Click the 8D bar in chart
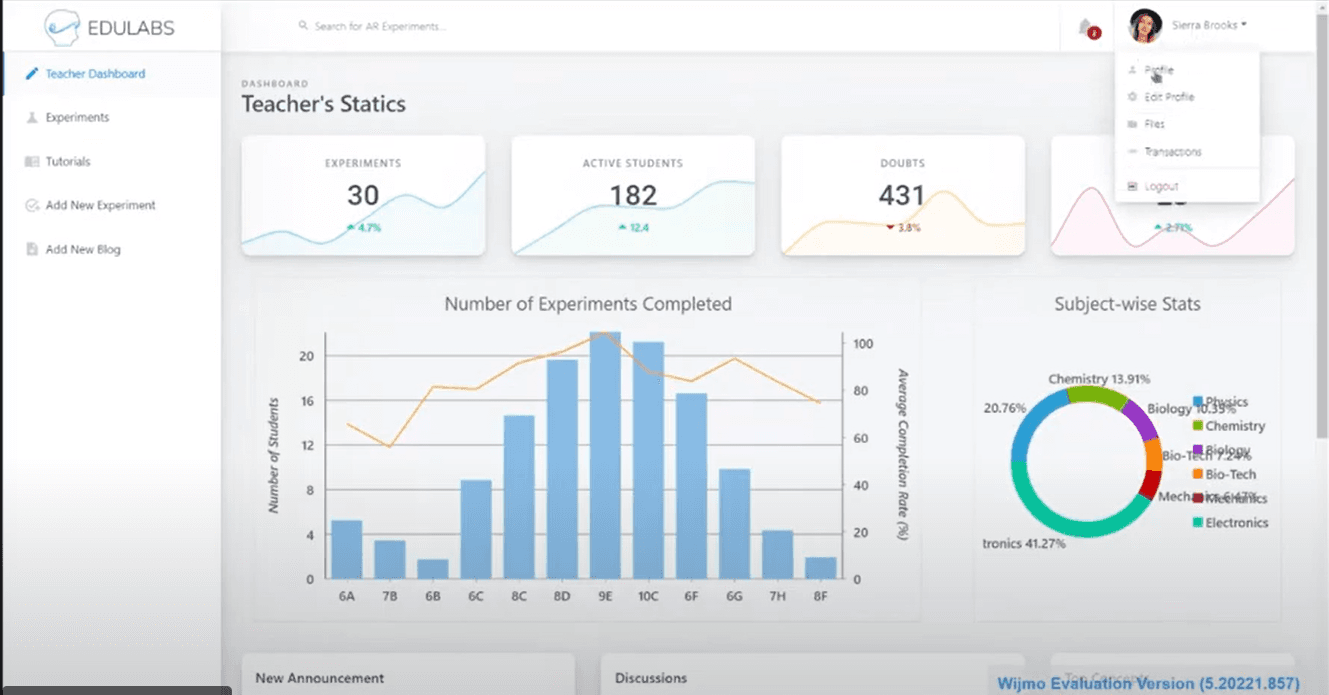The width and height of the screenshot is (1329, 695). click(562, 469)
